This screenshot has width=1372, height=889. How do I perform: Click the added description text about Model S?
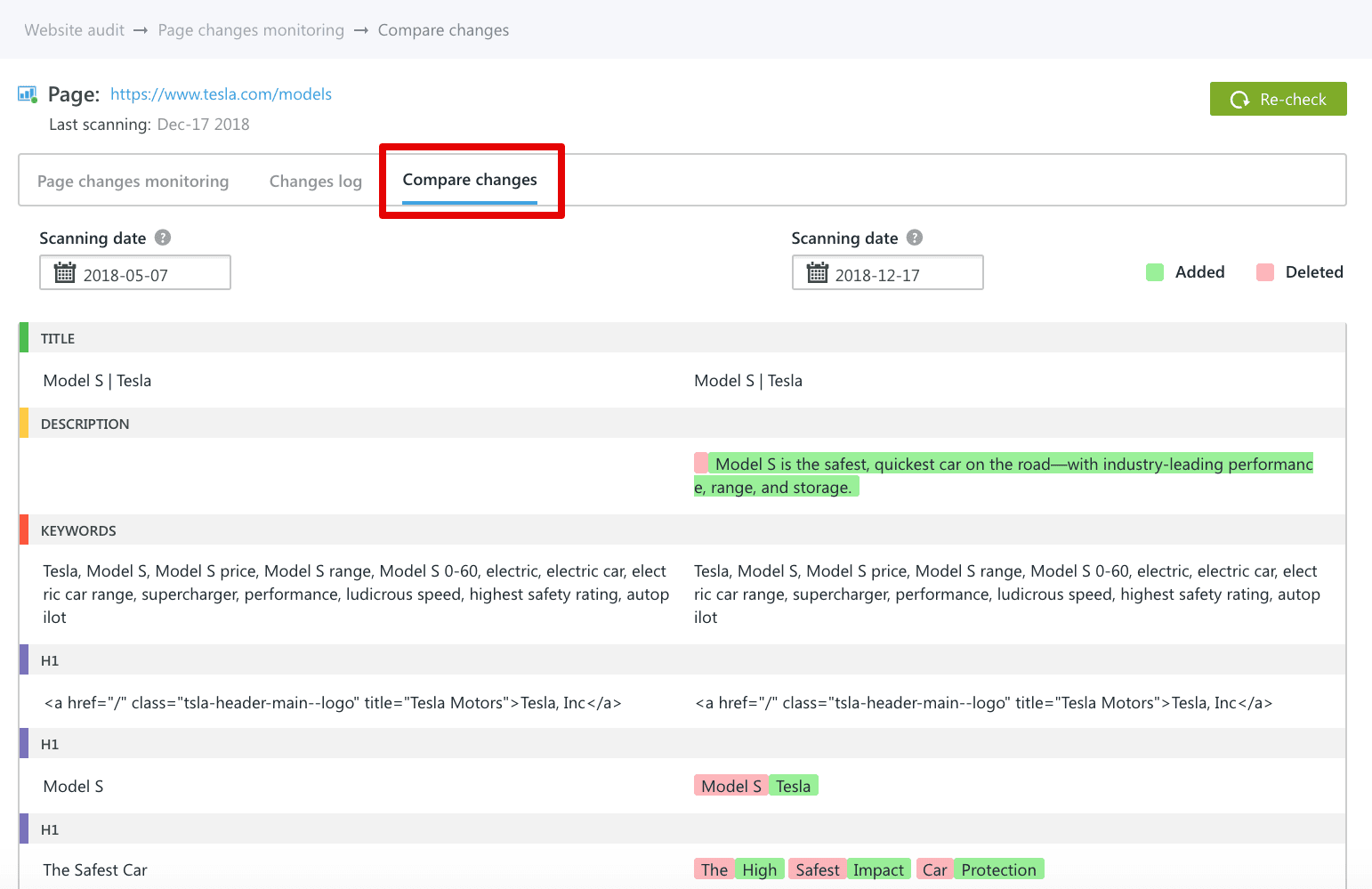[x=1004, y=475]
